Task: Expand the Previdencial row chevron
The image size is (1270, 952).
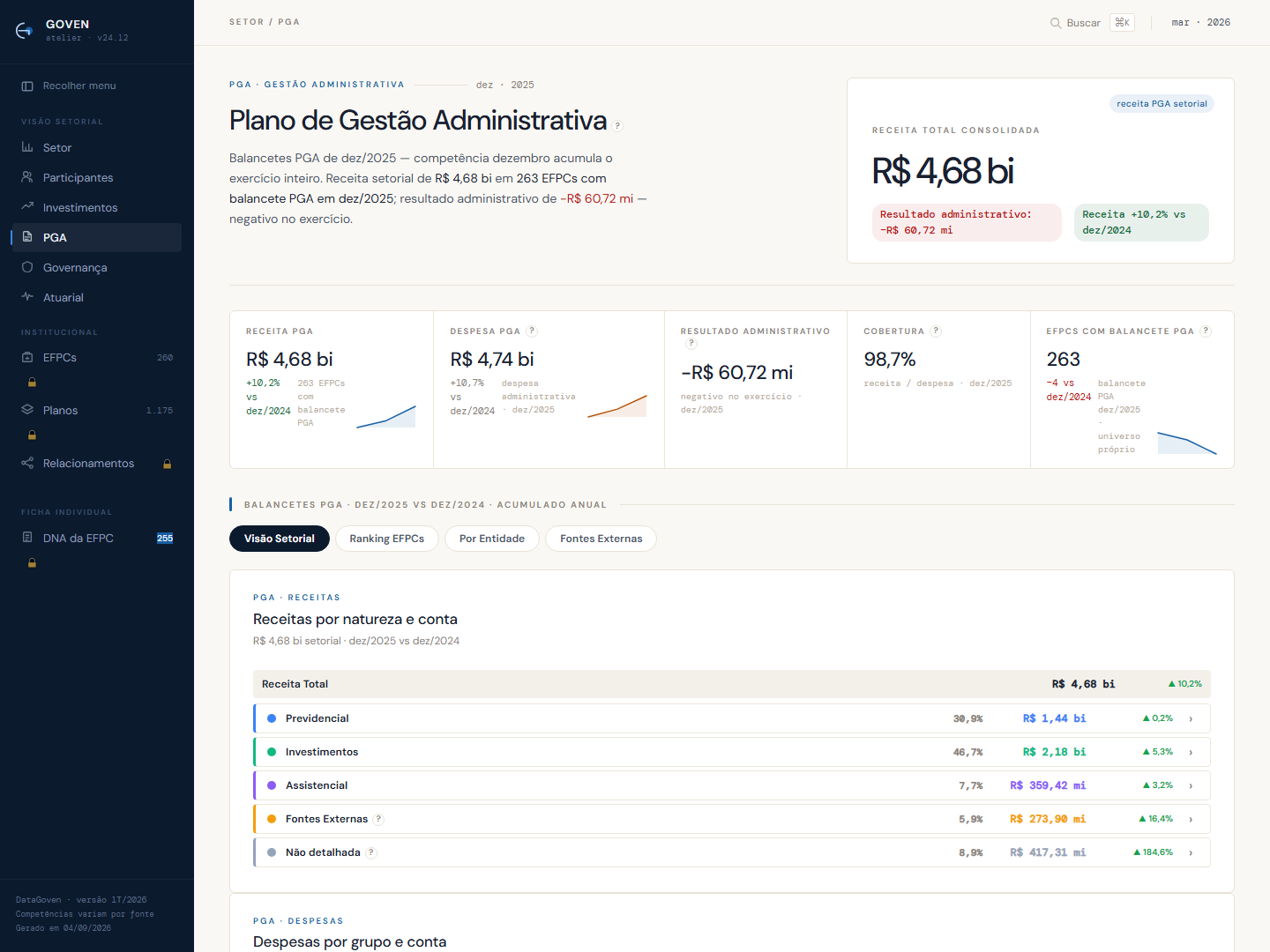Action: 1191,718
